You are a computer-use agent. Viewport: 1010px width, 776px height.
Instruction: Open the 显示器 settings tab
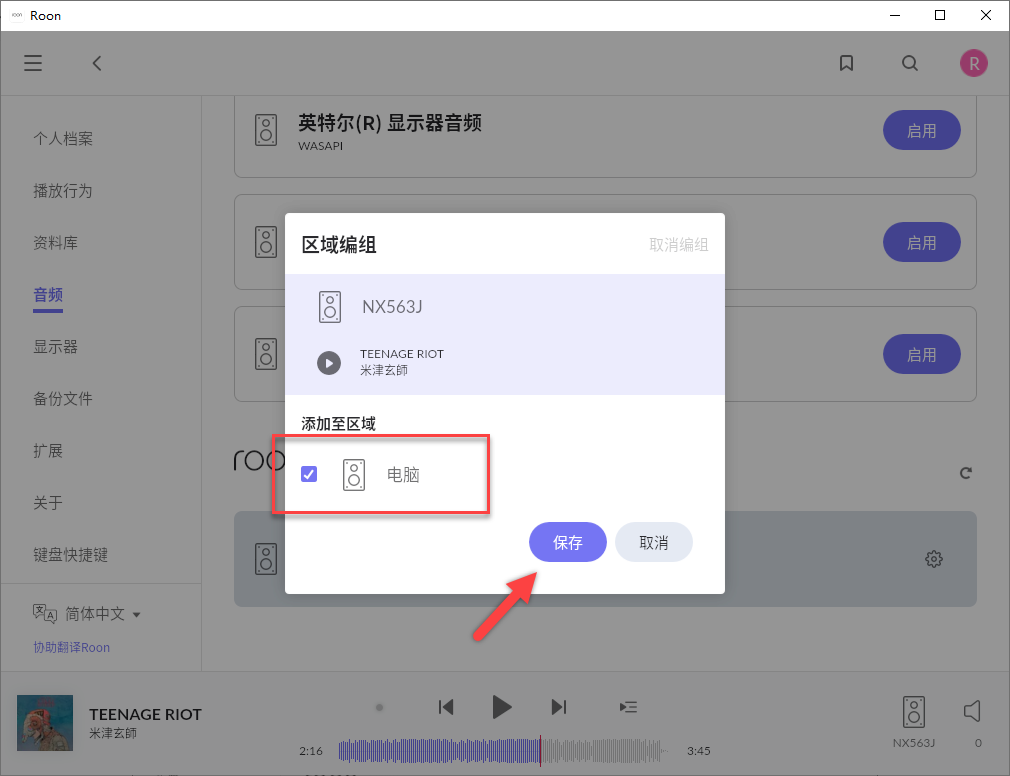(x=55, y=347)
